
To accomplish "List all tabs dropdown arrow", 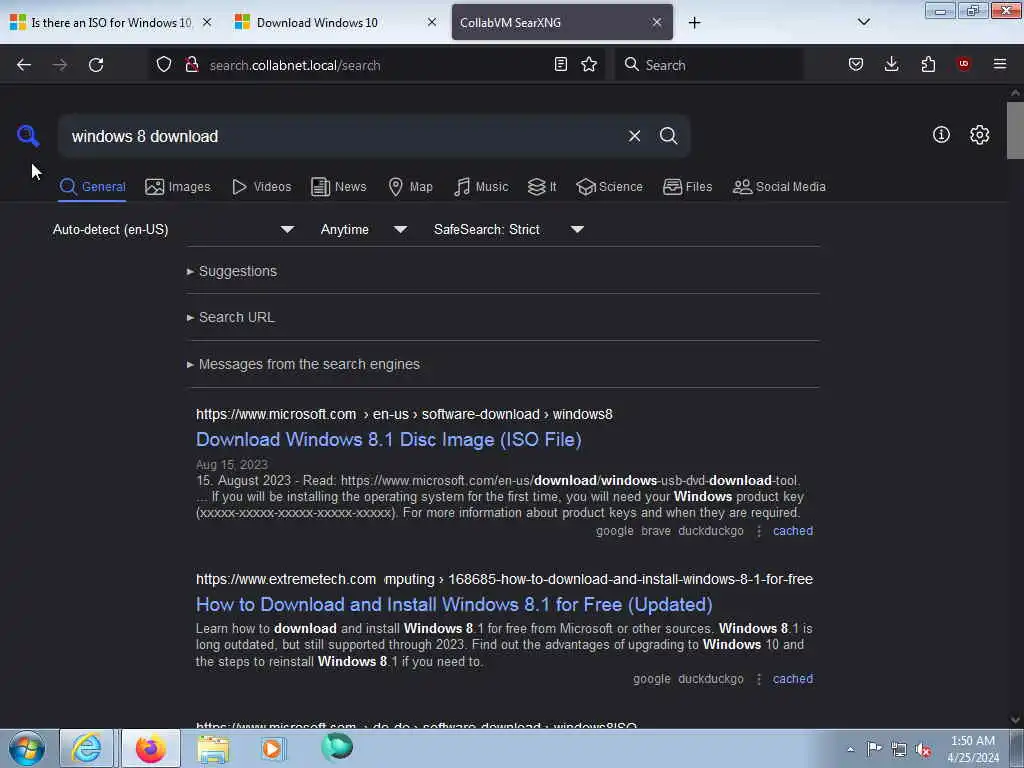I will coord(863,22).
